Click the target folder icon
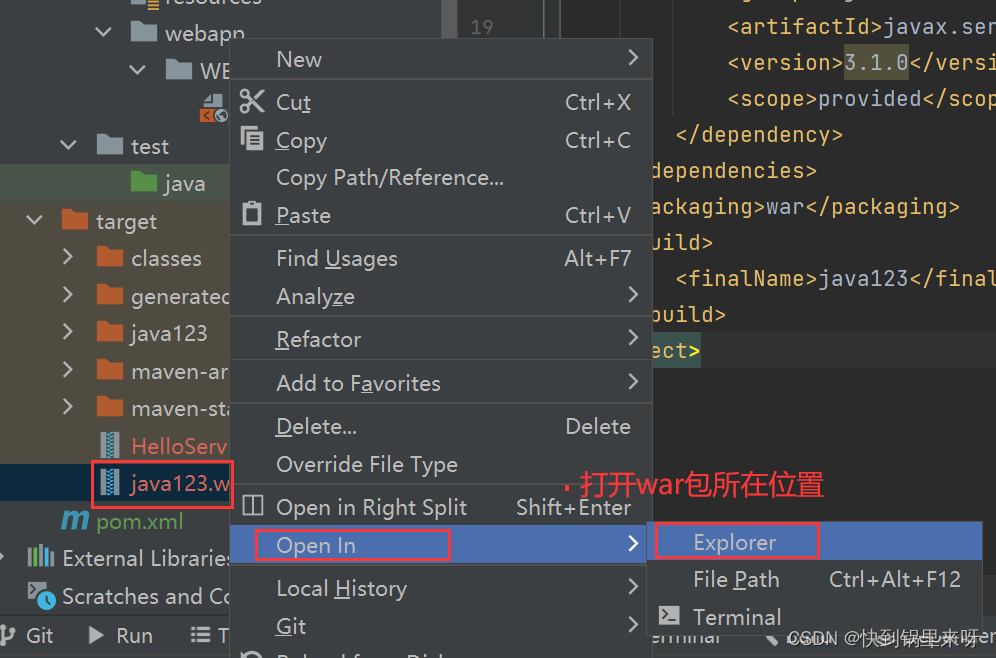Viewport: 996px width, 658px height. tap(75, 220)
